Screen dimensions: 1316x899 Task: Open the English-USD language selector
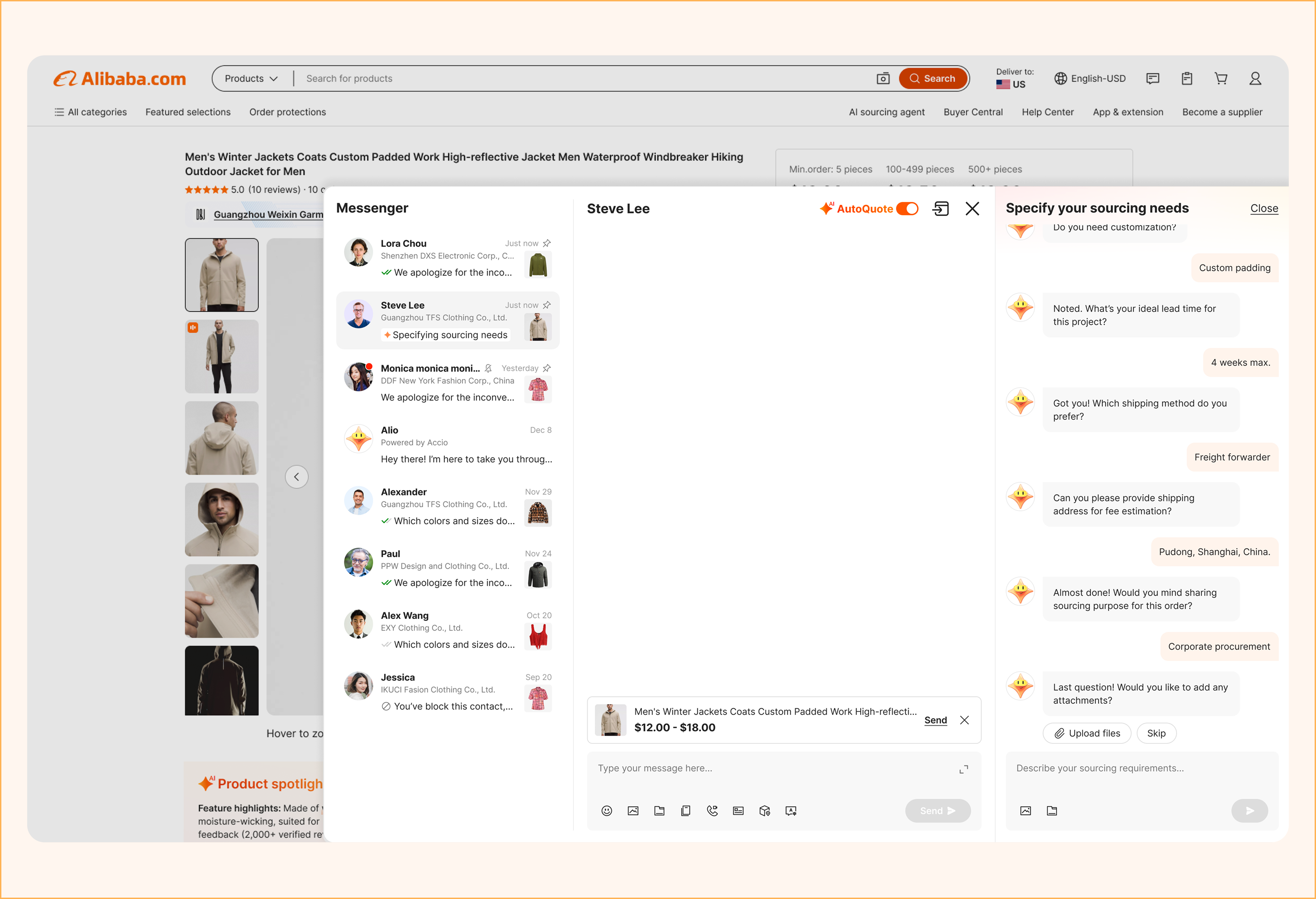(x=1090, y=78)
